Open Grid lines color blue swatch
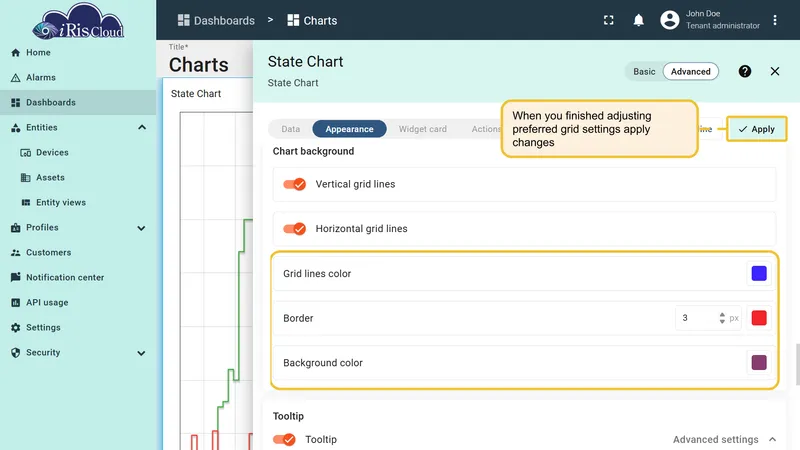The width and height of the screenshot is (800, 450). coord(759,273)
